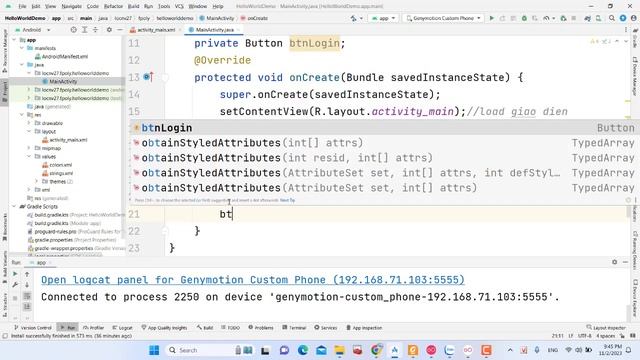Rerun app from Run panel play icon
Screen dimensions: 640x360
click(x=15, y=274)
